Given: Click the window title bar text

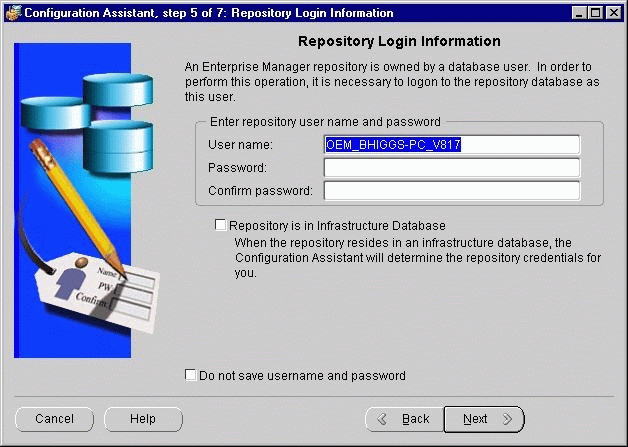Looking at the screenshot, I should [x=208, y=13].
